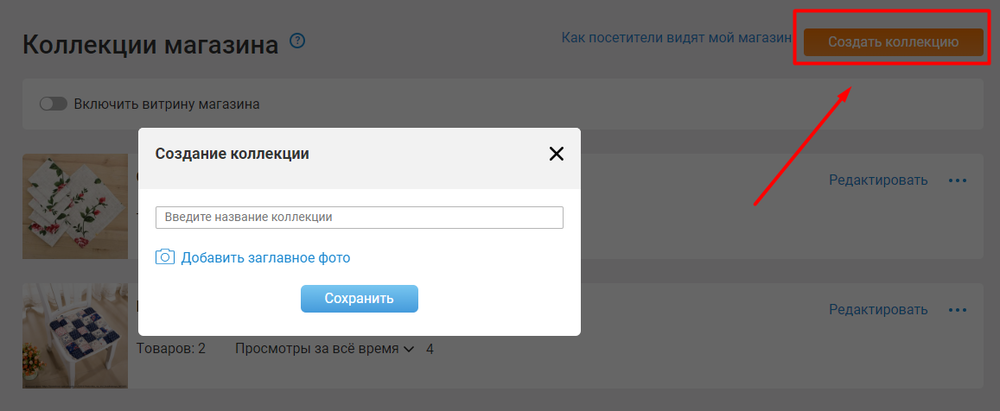
Task: Open the three-dot menu of the first collection
Action: [x=957, y=180]
